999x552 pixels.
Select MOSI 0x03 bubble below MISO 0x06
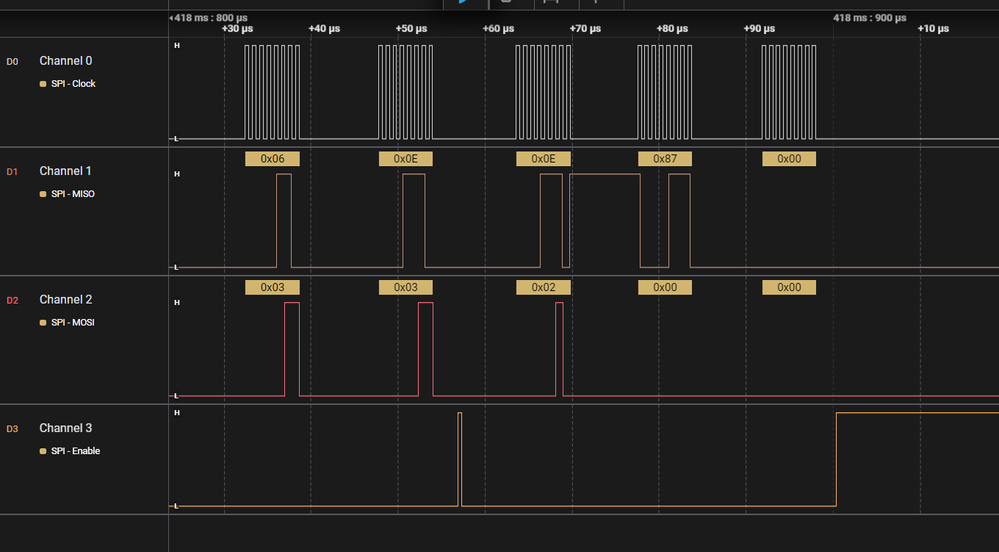[272, 287]
